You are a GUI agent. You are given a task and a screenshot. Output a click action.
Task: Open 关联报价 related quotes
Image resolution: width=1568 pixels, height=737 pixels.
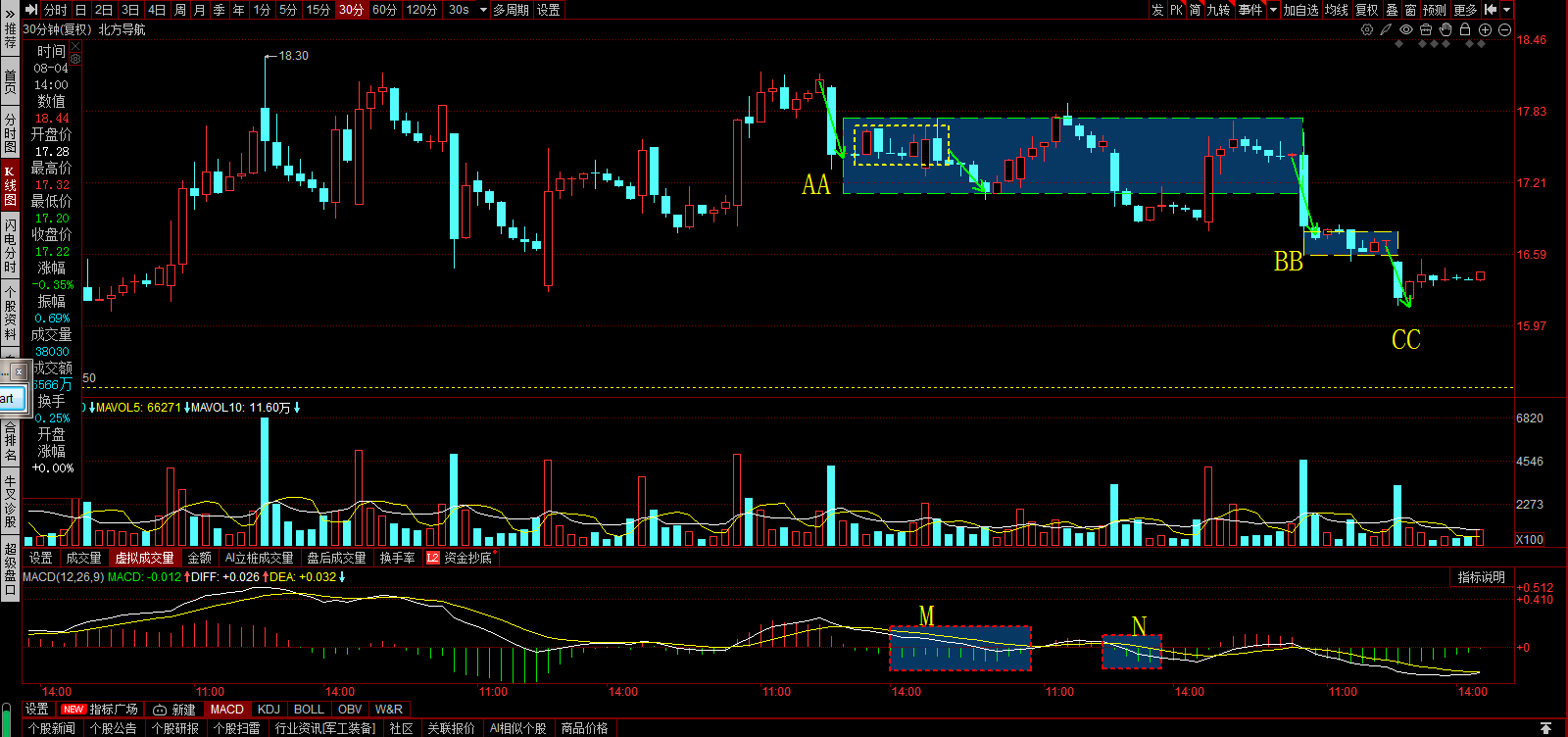tap(451, 728)
